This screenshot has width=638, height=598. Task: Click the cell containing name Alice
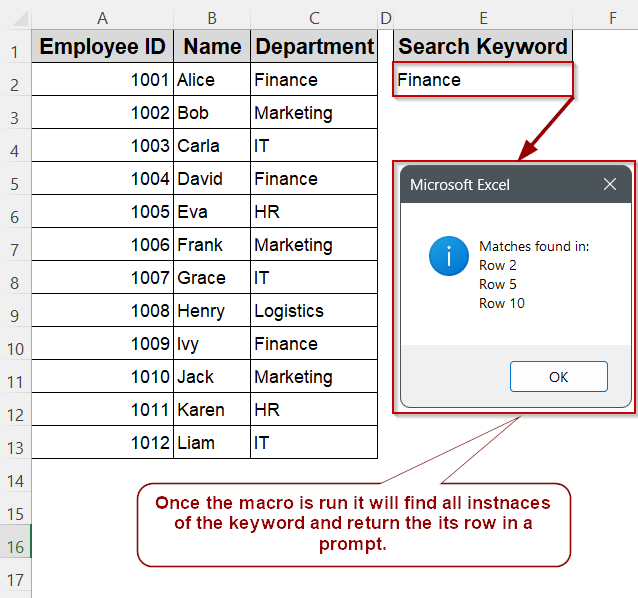212,80
